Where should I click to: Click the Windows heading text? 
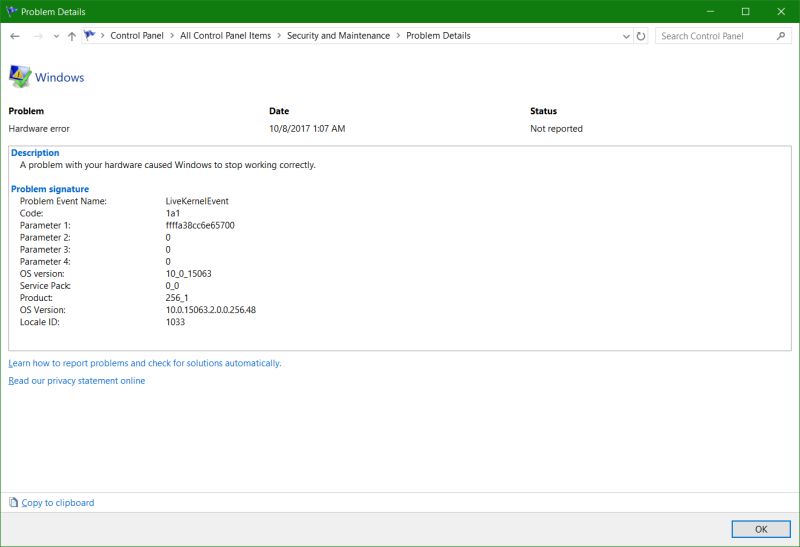tap(60, 78)
